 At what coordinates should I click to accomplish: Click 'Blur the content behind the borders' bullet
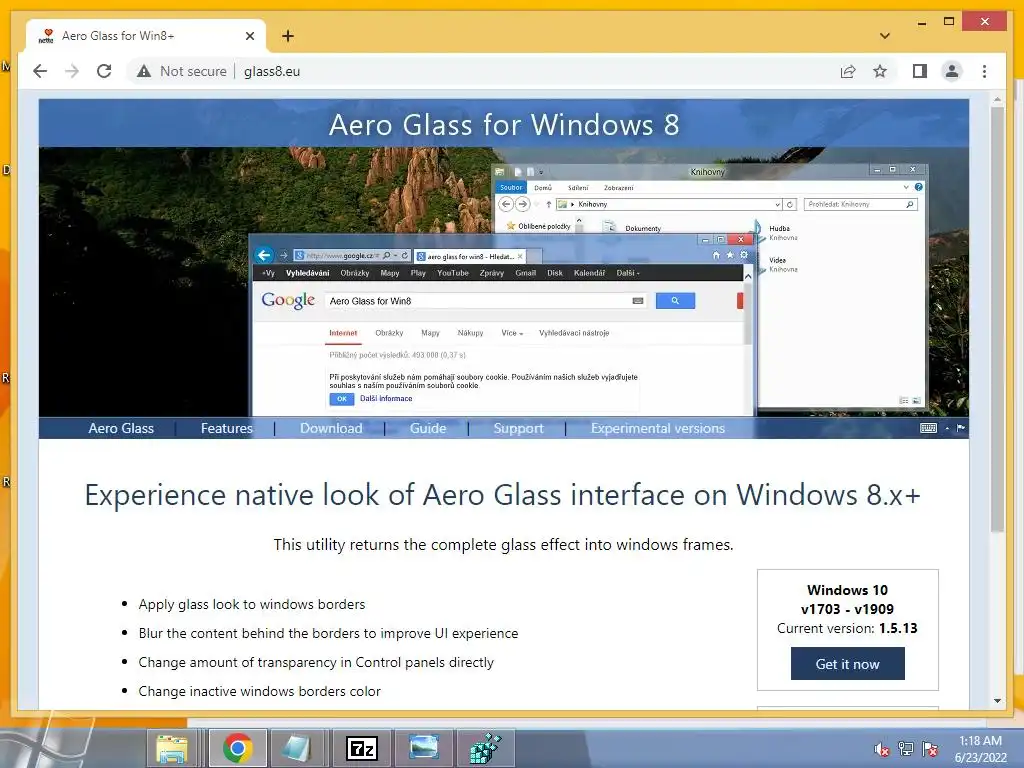328,633
